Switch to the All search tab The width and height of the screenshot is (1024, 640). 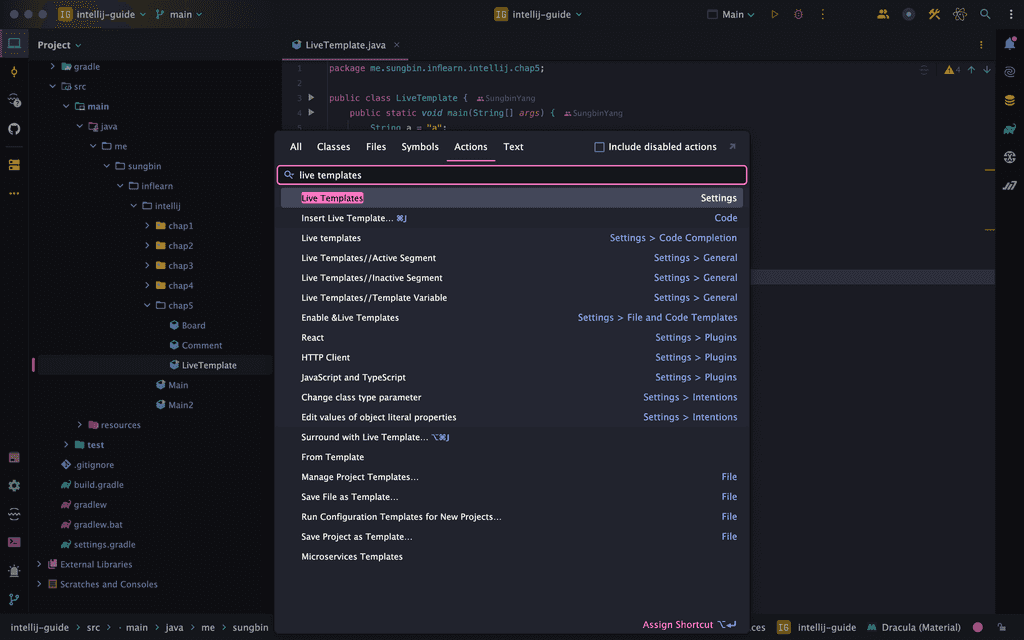click(x=296, y=147)
